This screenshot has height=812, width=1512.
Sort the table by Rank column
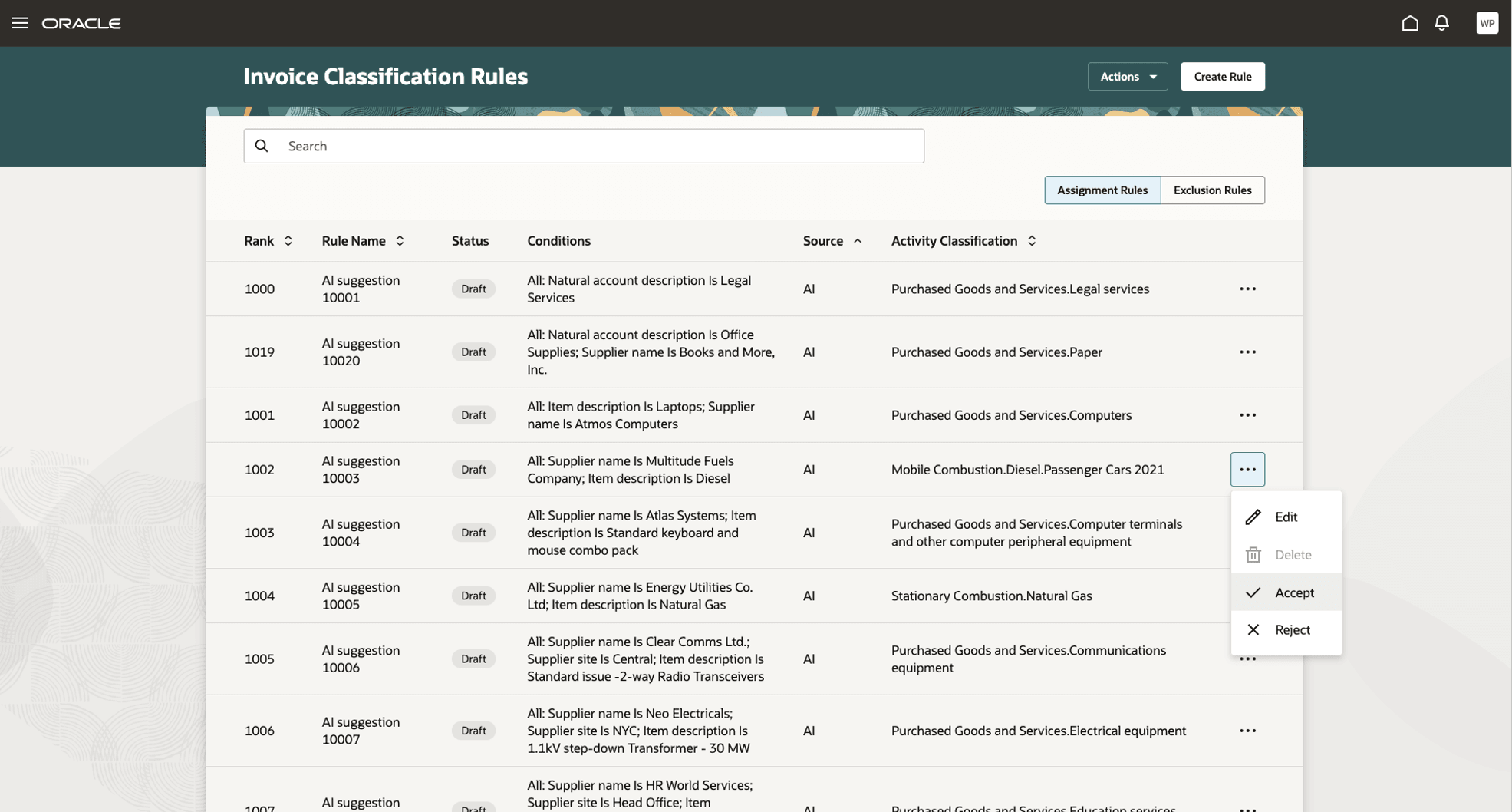pos(288,241)
